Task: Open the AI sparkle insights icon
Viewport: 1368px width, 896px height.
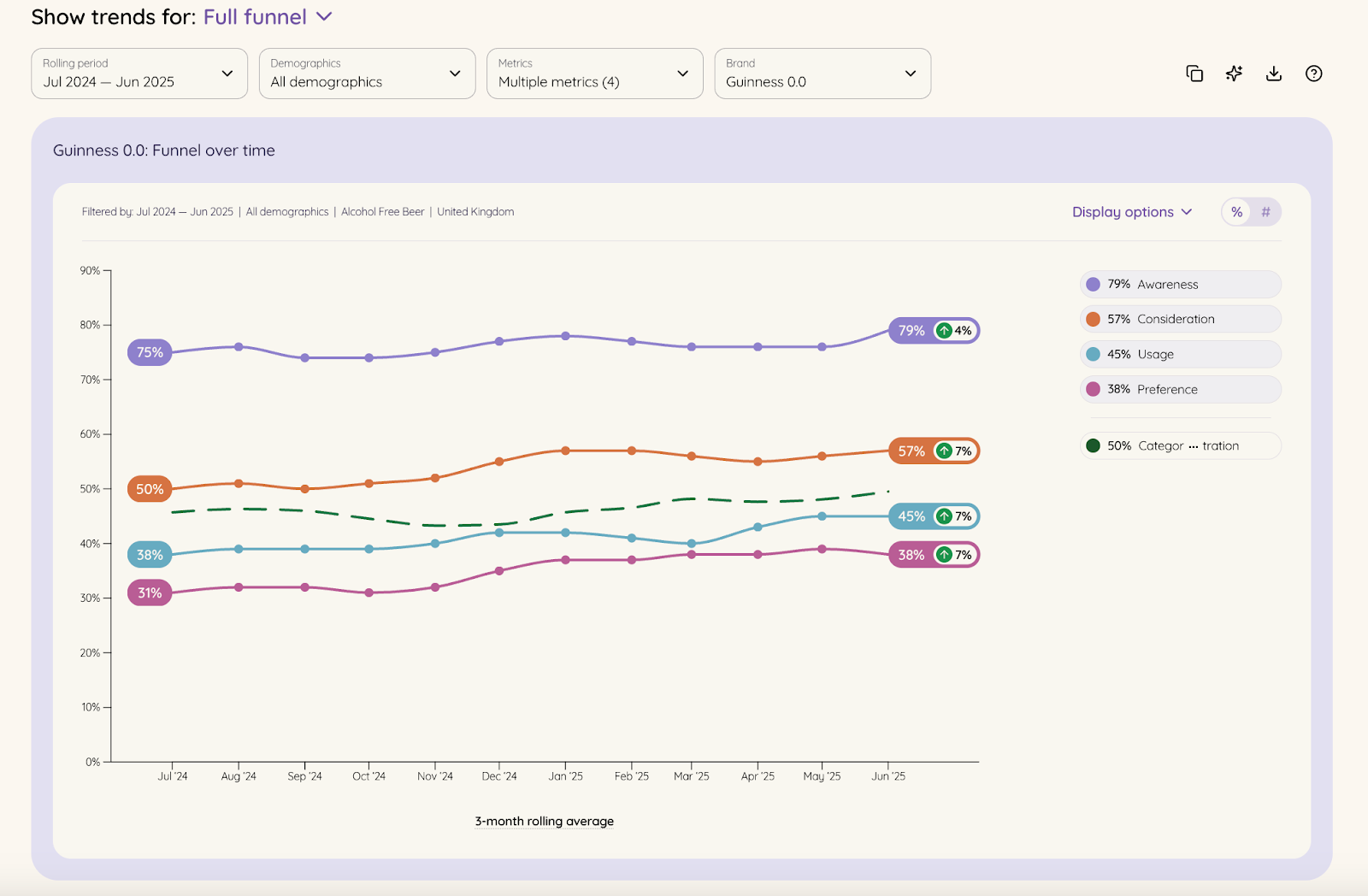Action: (x=1234, y=74)
